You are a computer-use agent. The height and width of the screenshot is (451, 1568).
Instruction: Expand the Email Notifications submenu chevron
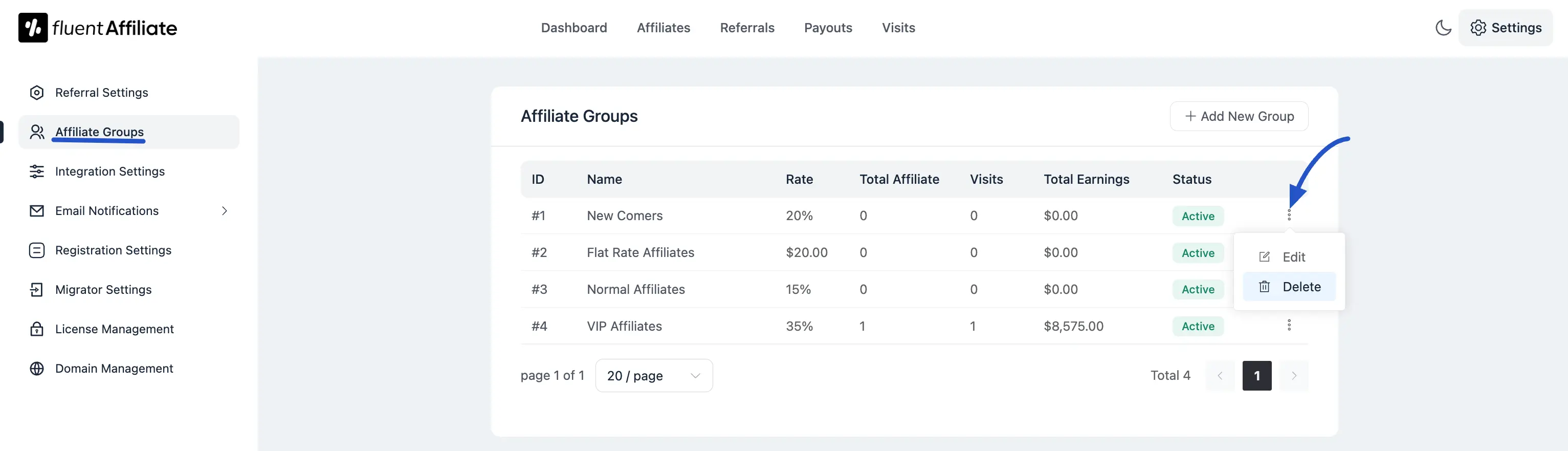(x=224, y=211)
